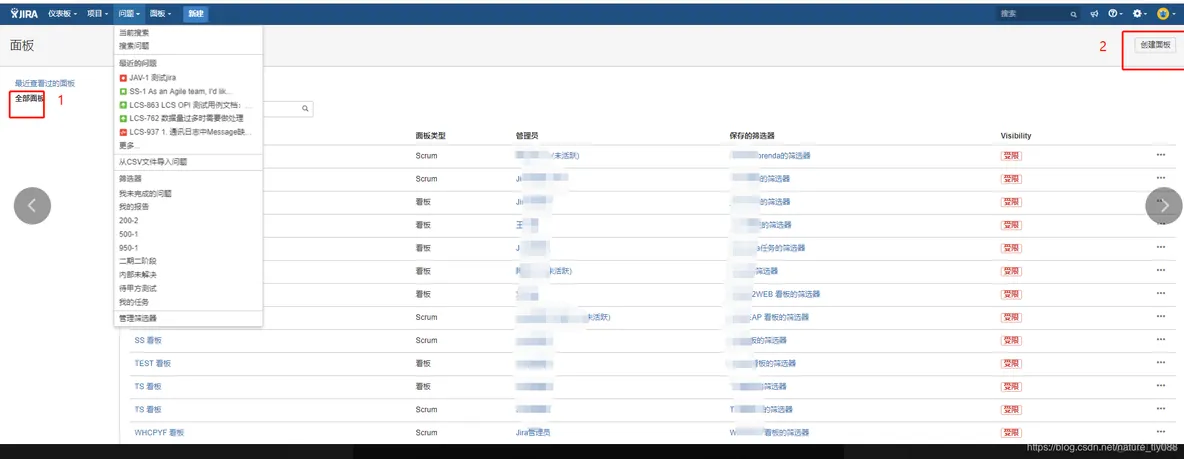Click the red bug icon beside JAV-1

click(x=123, y=78)
